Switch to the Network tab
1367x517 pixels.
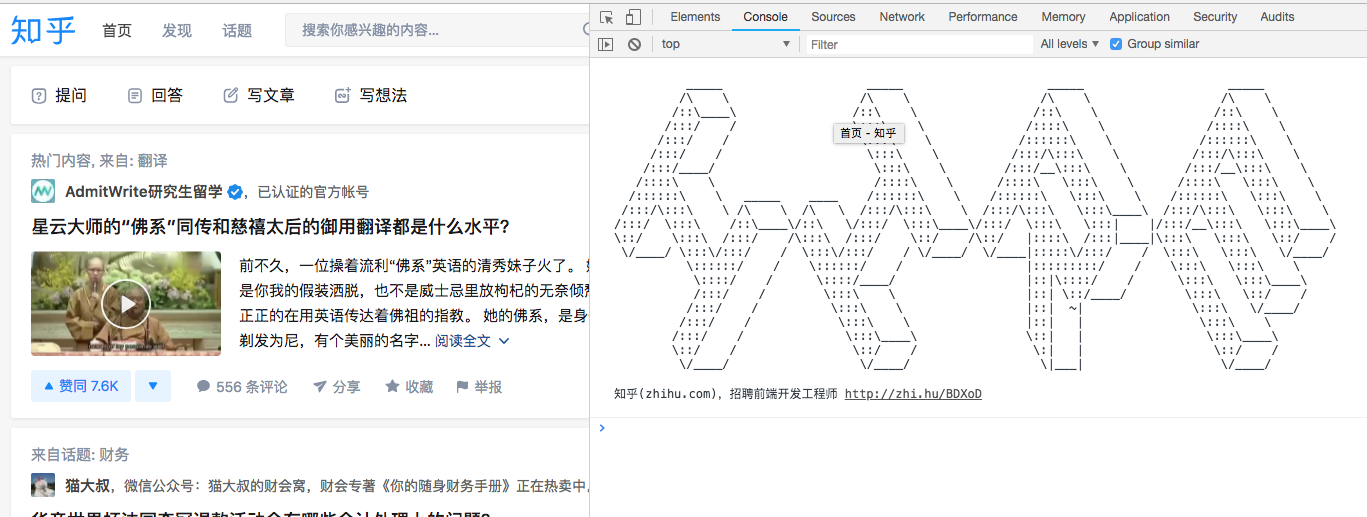[902, 17]
